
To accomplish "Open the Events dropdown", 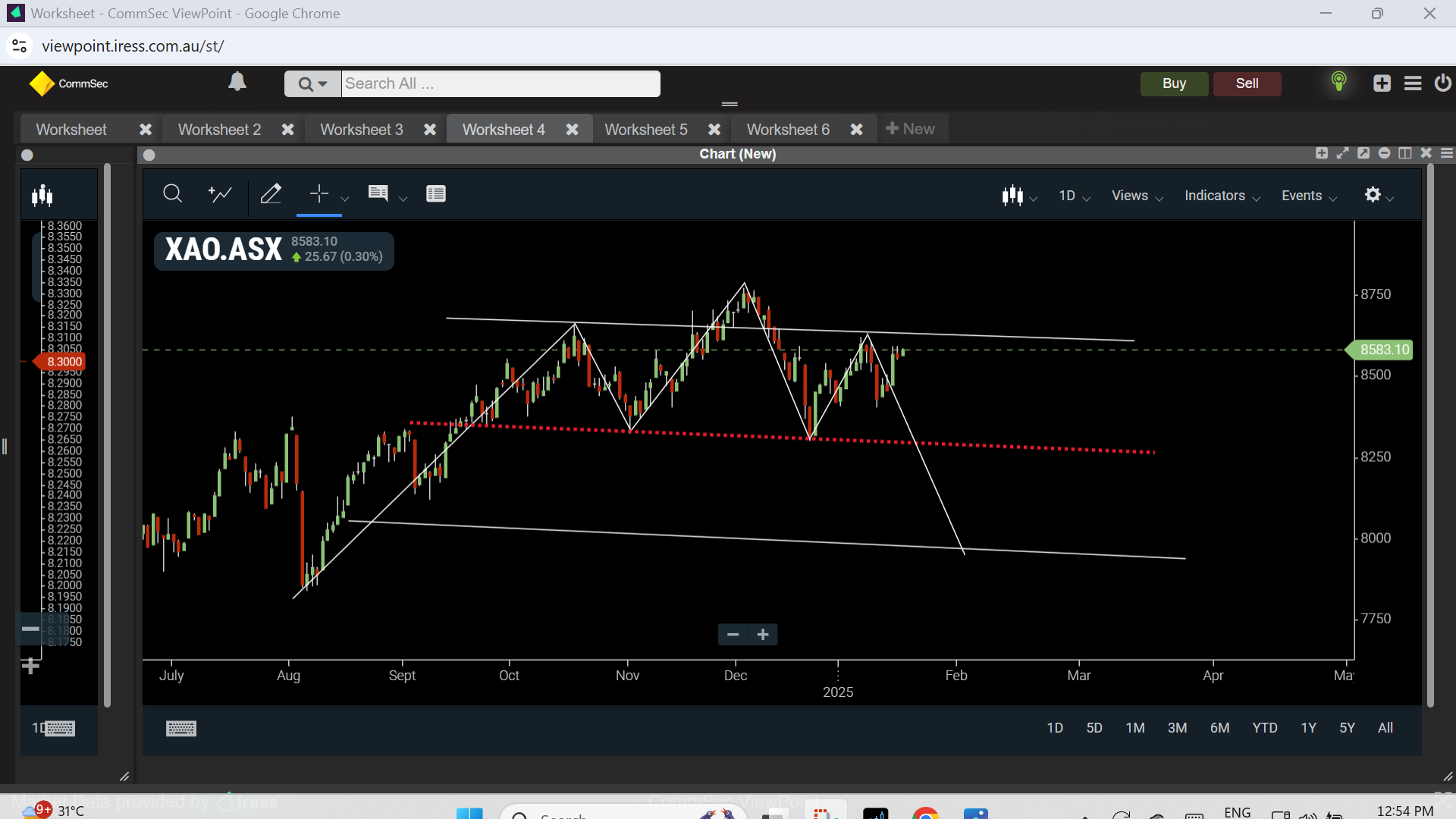I will click(1310, 196).
